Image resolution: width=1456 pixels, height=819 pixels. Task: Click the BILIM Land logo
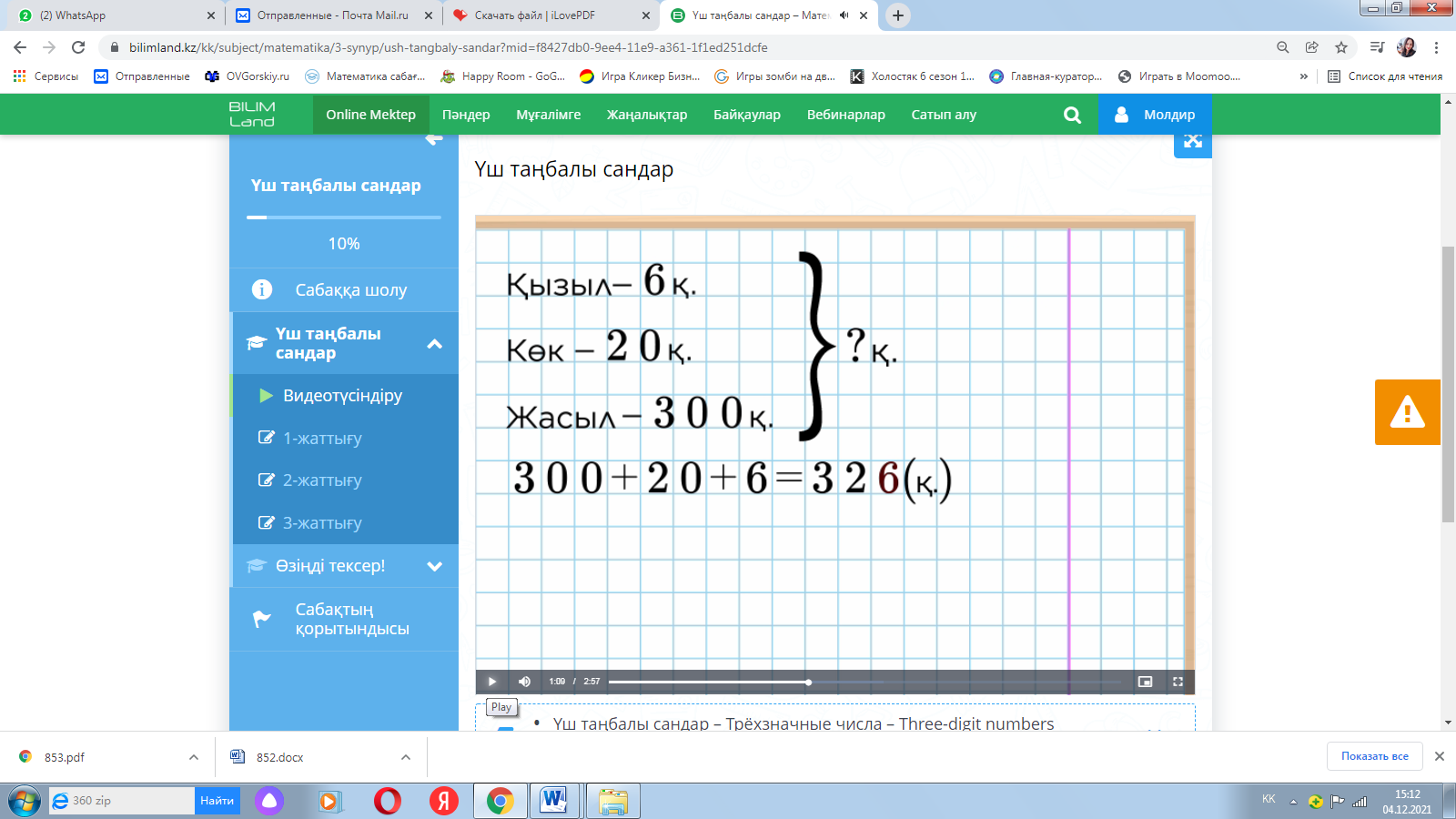click(x=252, y=115)
